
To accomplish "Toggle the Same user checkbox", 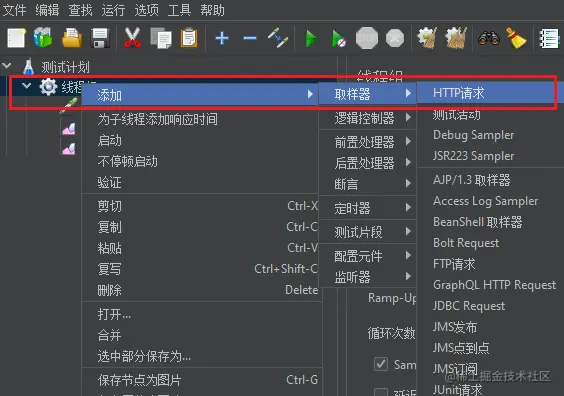I will click(x=381, y=364).
